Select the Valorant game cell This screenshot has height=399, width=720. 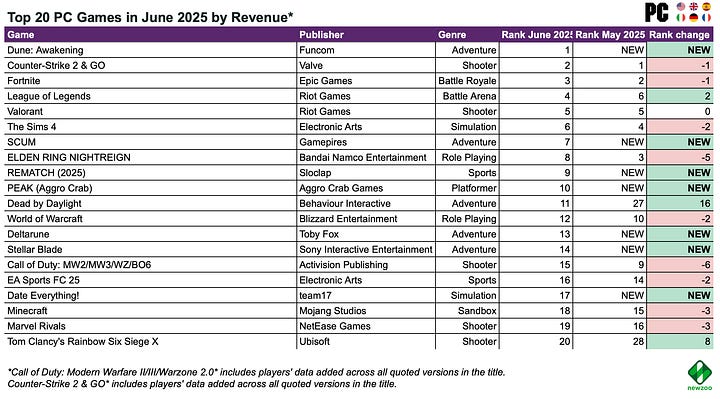coord(151,112)
